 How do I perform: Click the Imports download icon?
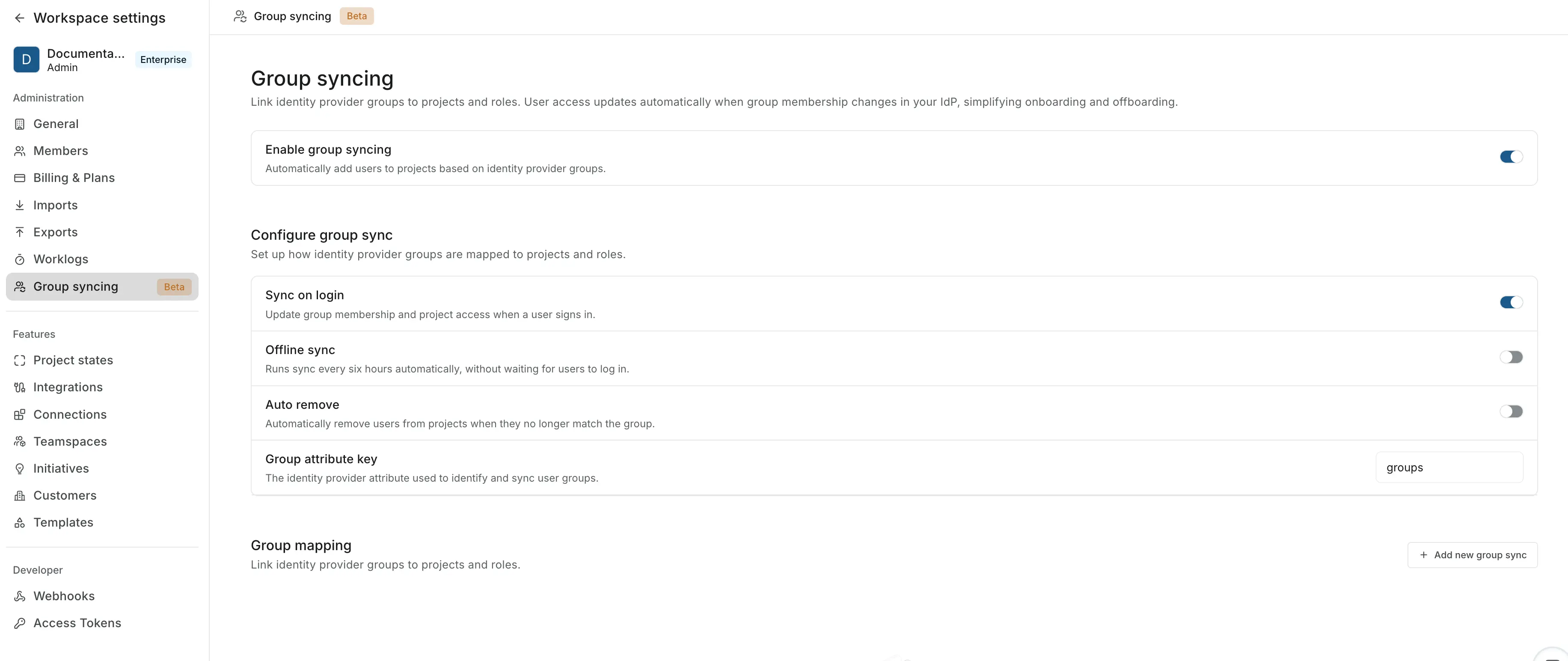click(x=20, y=205)
